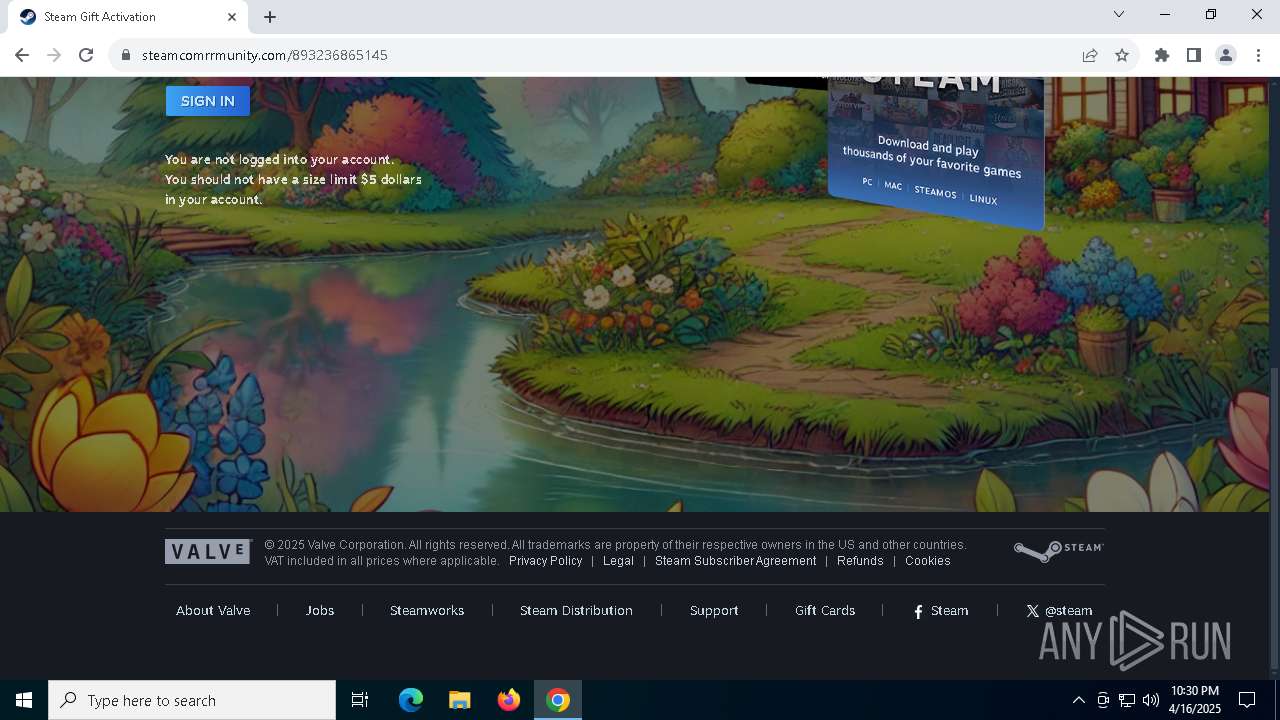Open a new tab with plus icon
The width and height of the screenshot is (1280, 720).
(x=270, y=17)
